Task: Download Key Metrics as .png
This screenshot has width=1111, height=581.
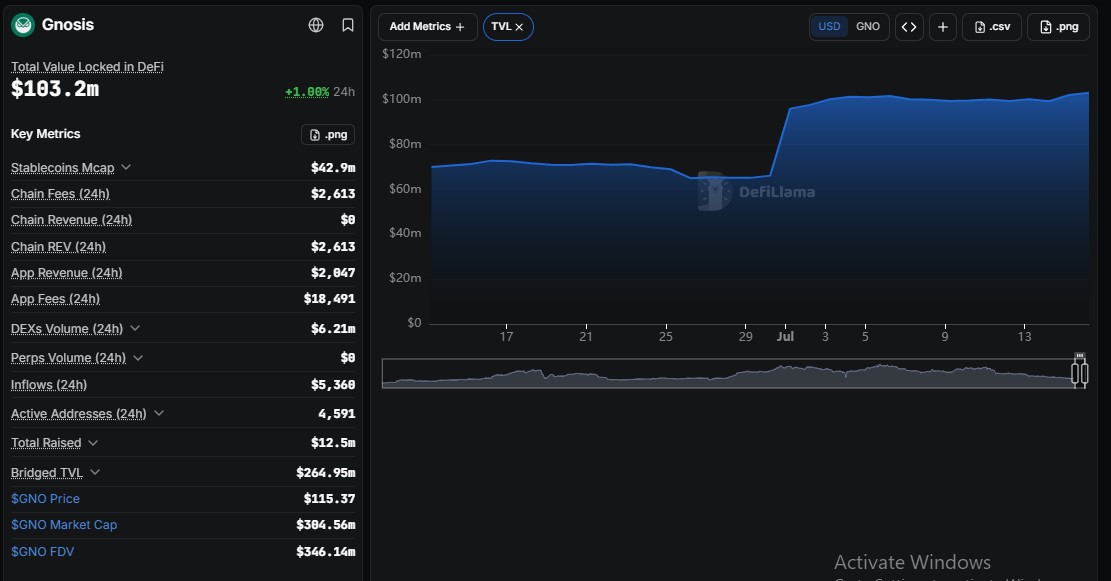Action: pyautogui.click(x=328, y=135)
